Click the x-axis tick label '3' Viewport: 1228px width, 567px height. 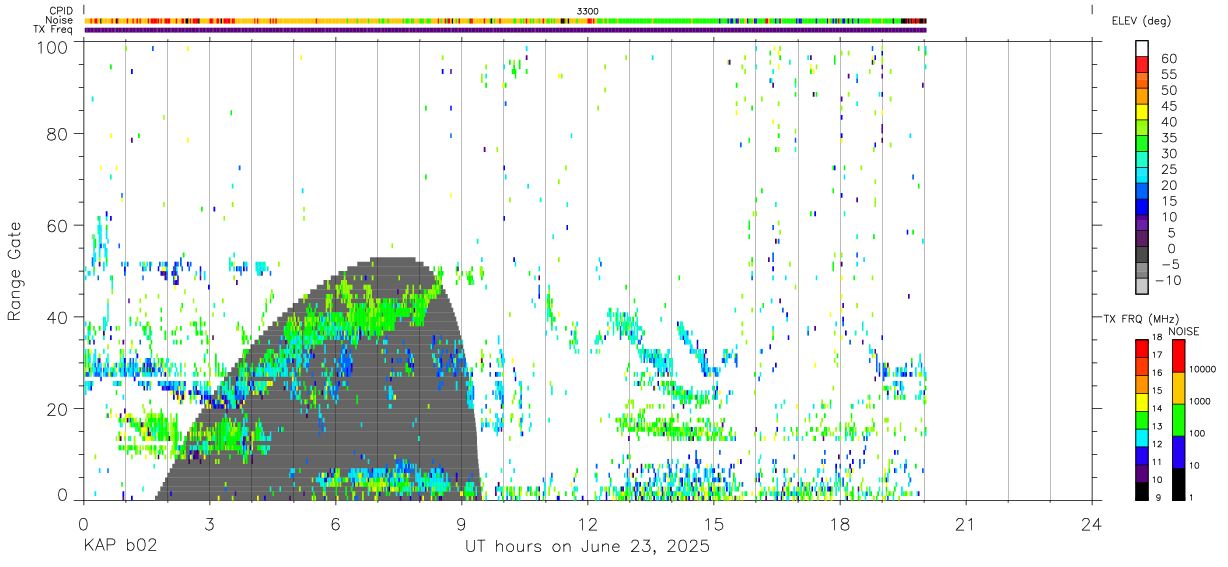209,523
